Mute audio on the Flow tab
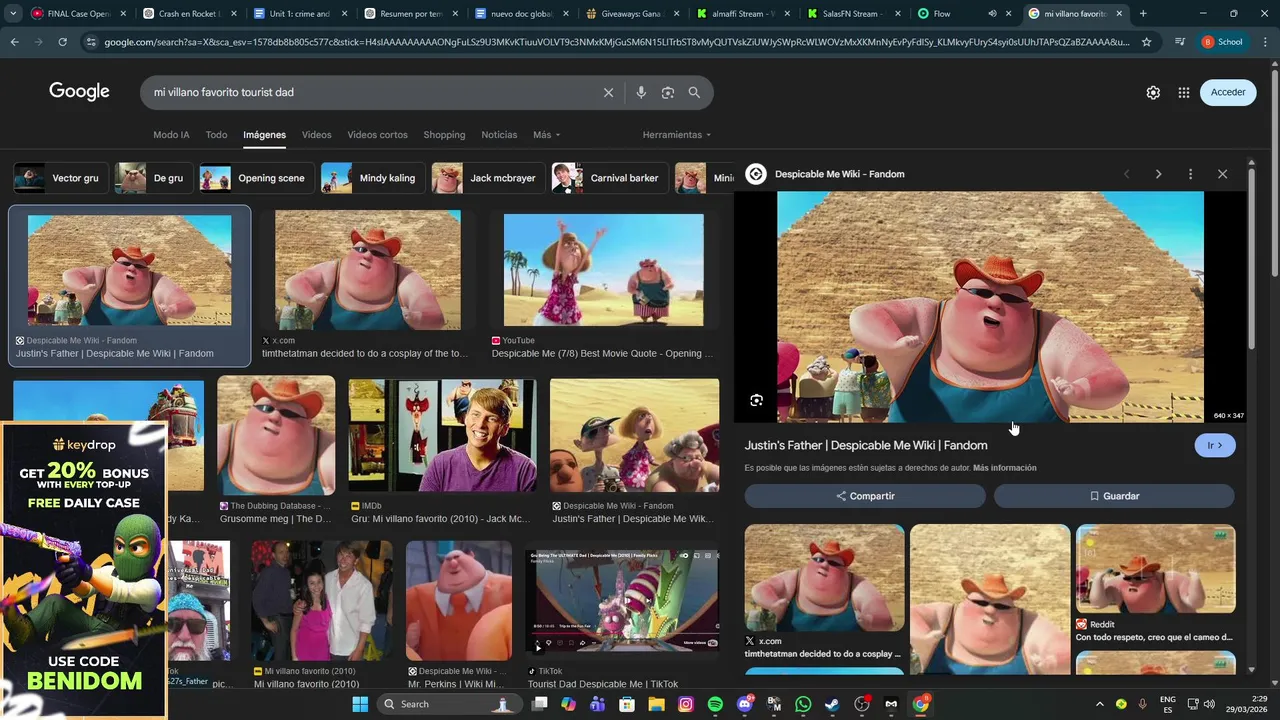The image size is (1280, 720). pyautogui.click(x=992, y=14)
